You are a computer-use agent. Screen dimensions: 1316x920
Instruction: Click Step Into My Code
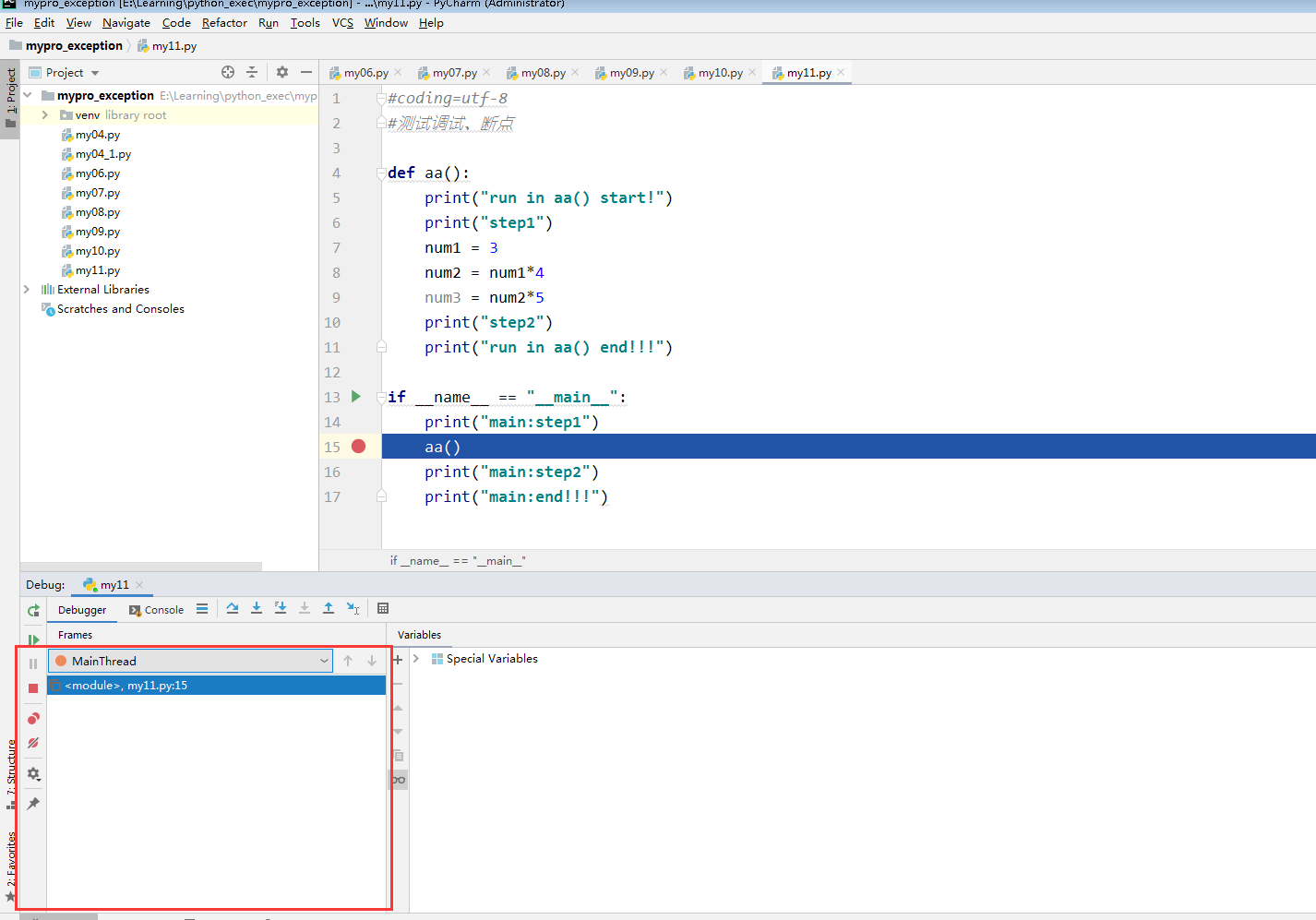[281, 608]
